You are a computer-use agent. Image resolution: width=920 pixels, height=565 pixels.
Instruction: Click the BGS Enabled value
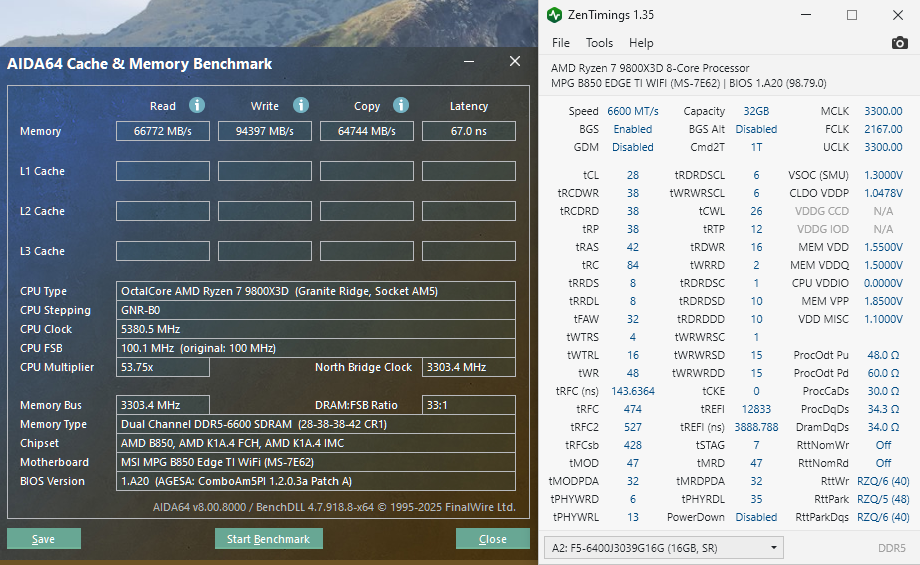(632, 129)
